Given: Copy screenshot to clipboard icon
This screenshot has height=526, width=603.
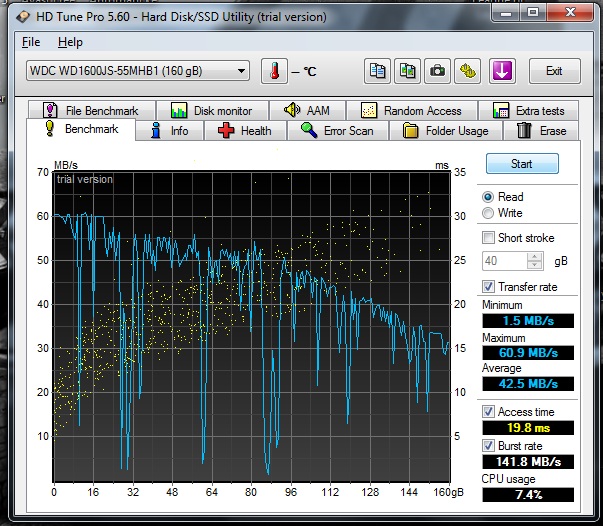Looking at the screenshot, I should click(x=407, y=71).
